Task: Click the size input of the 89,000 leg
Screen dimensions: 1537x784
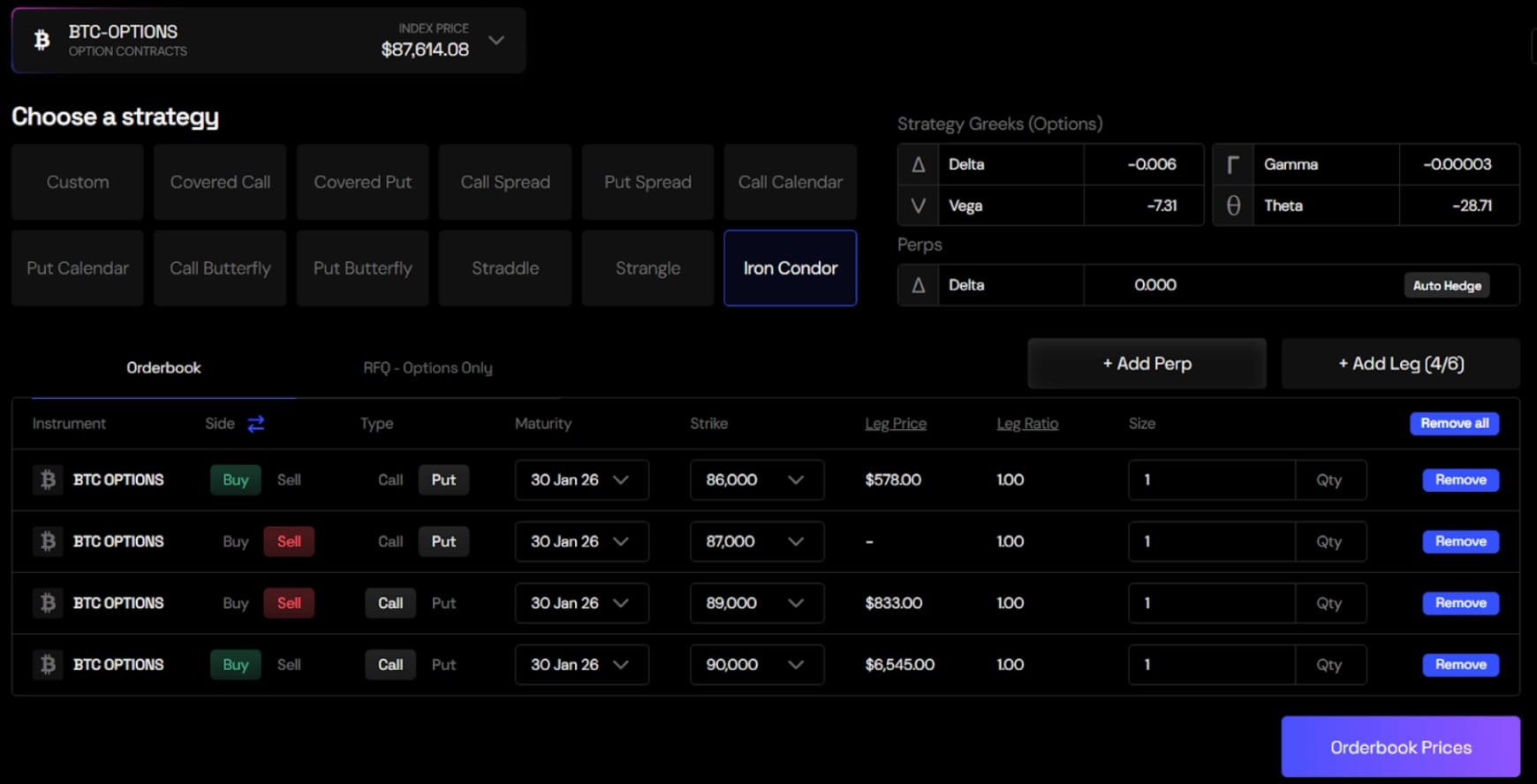Action: [1211, 603]
